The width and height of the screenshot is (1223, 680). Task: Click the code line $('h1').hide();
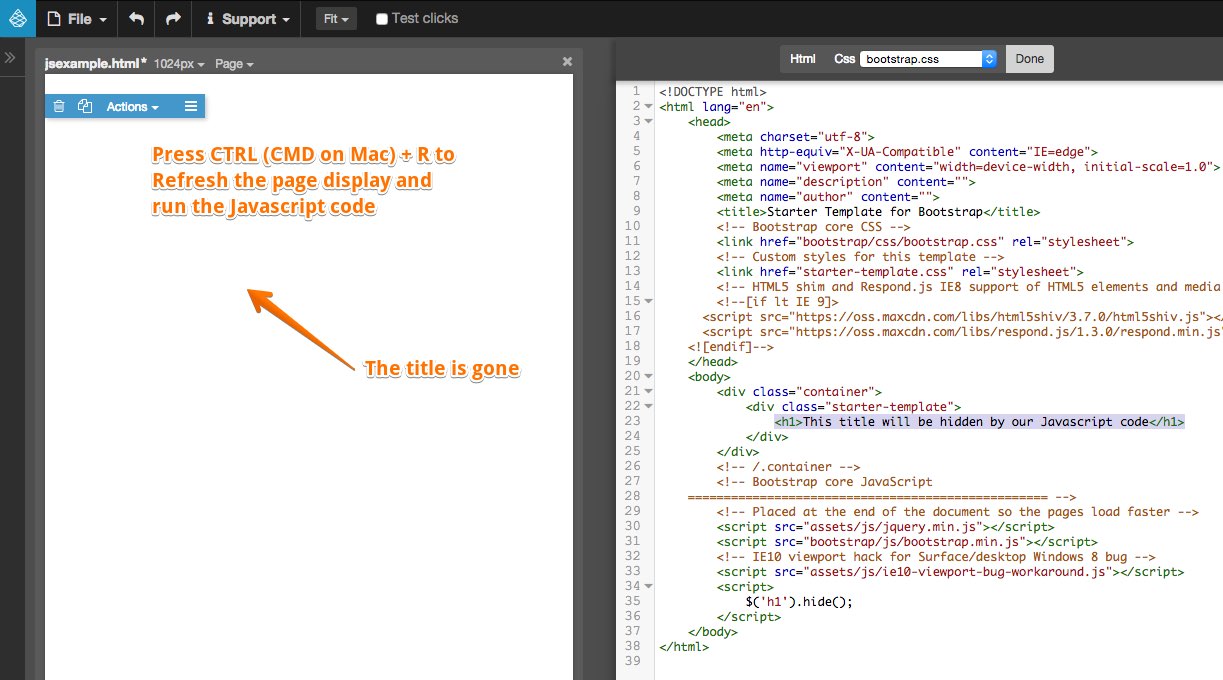[798, 602]
